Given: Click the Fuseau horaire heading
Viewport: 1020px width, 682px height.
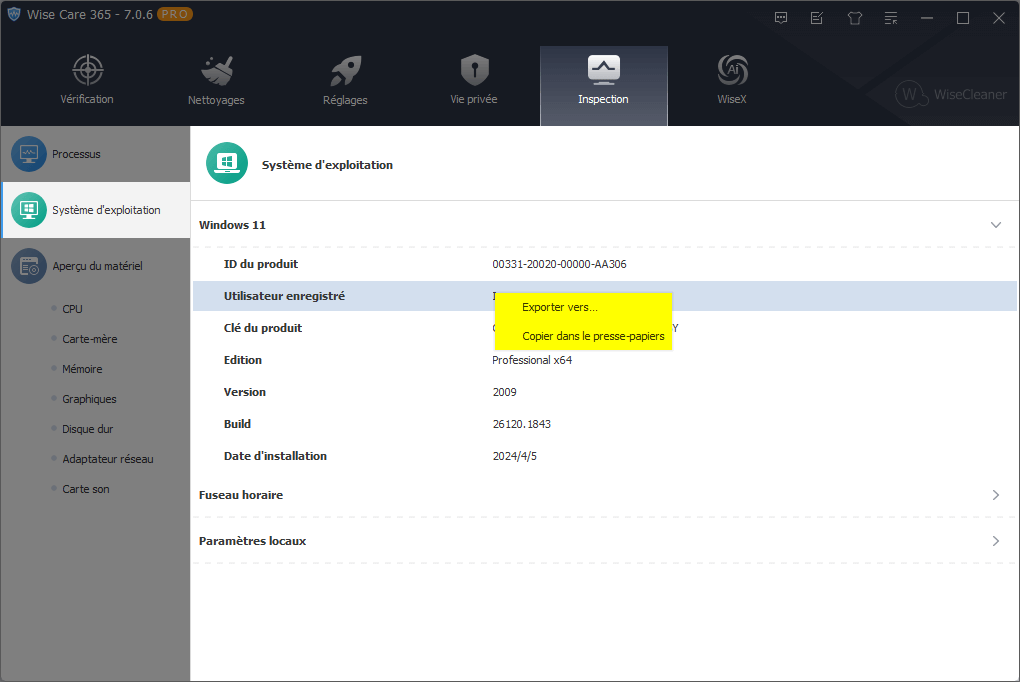Looking at the screenshot, I should tap(241, 495).
